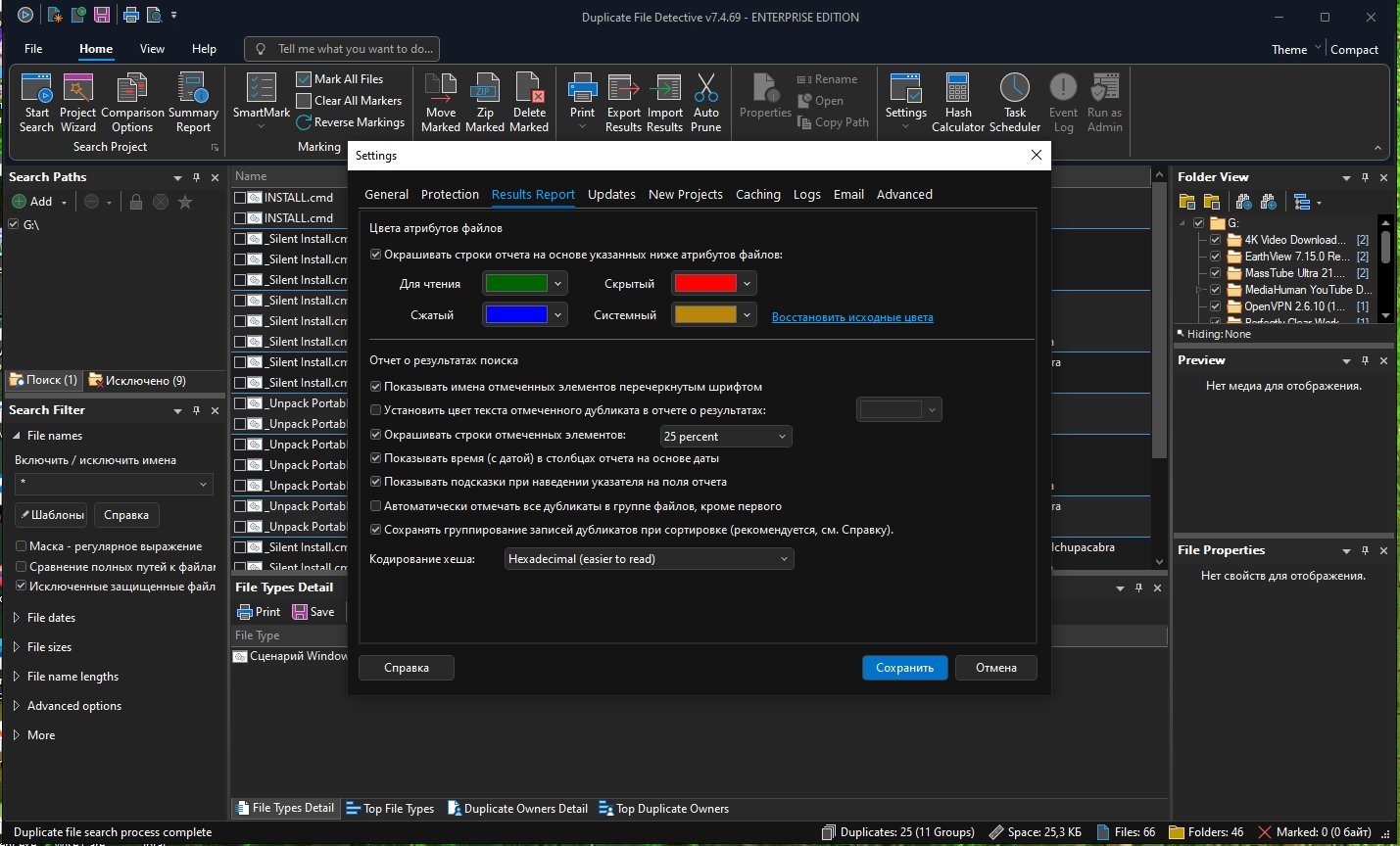This screenshot has width=1400, height=846.
Task: Expand the File dates filter section
Action: (51, 618)
